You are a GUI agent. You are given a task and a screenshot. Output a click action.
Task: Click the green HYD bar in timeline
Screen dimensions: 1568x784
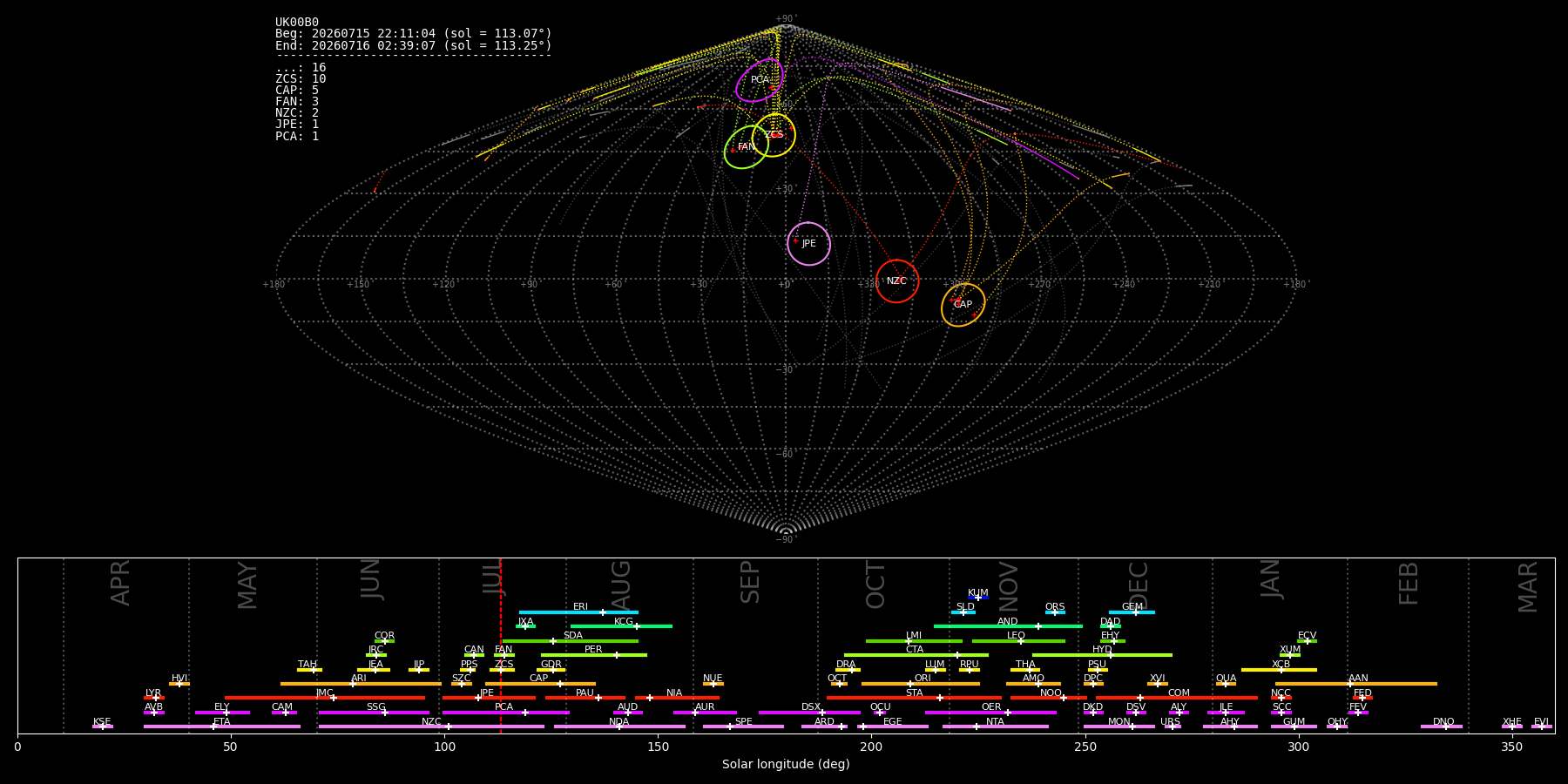pyautogui.click(x=1102, y=655)
